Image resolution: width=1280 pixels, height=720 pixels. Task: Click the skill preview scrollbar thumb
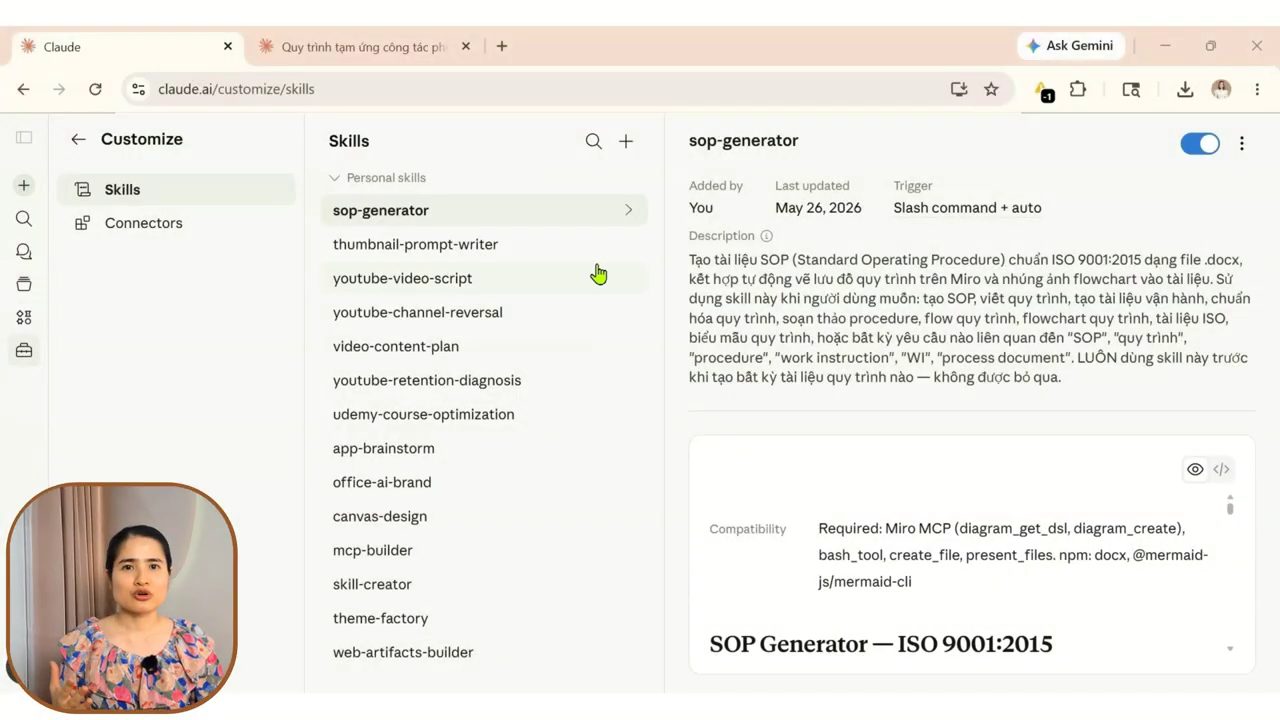coord(1230,507)
